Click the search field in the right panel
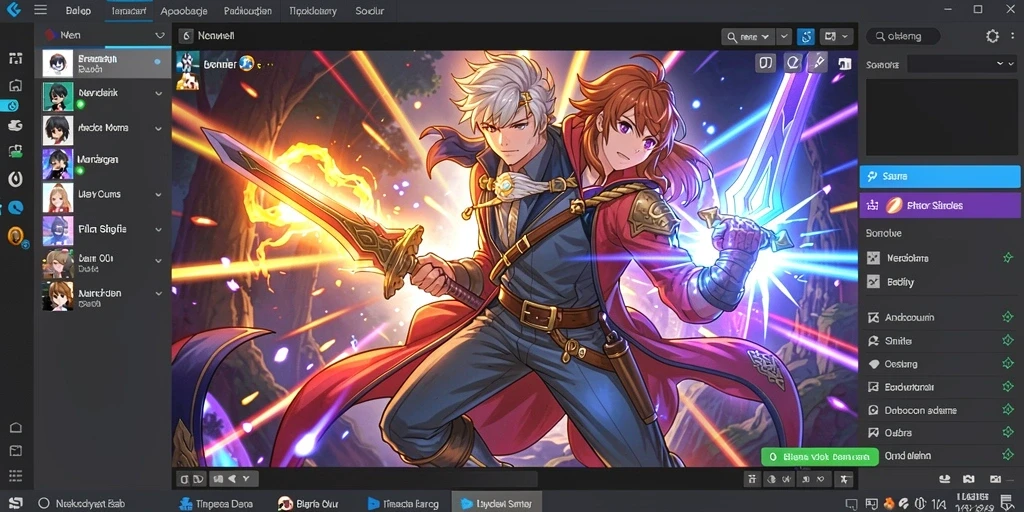 [903, 37]
